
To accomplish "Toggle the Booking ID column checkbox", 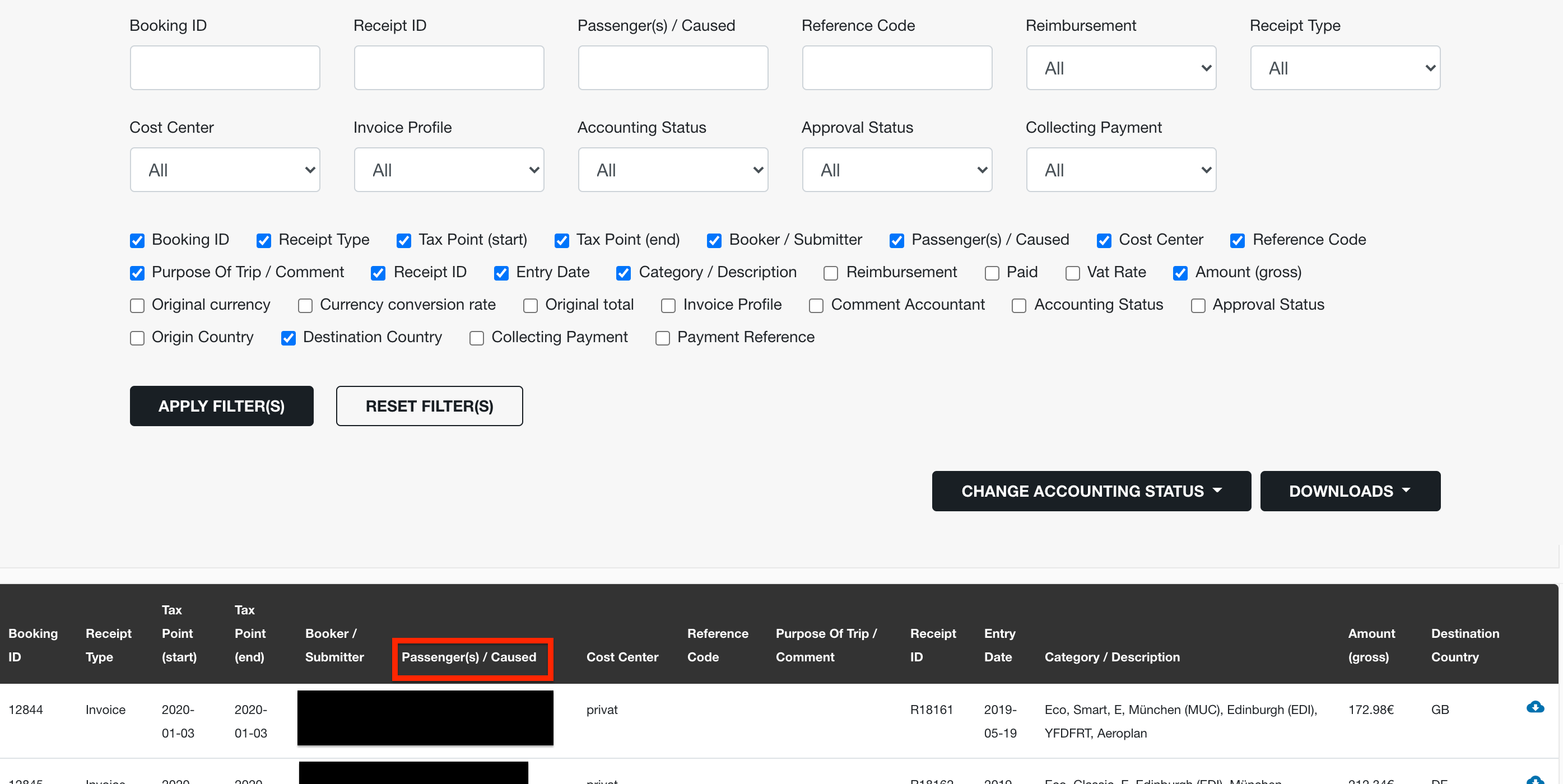I will [137, 241].
